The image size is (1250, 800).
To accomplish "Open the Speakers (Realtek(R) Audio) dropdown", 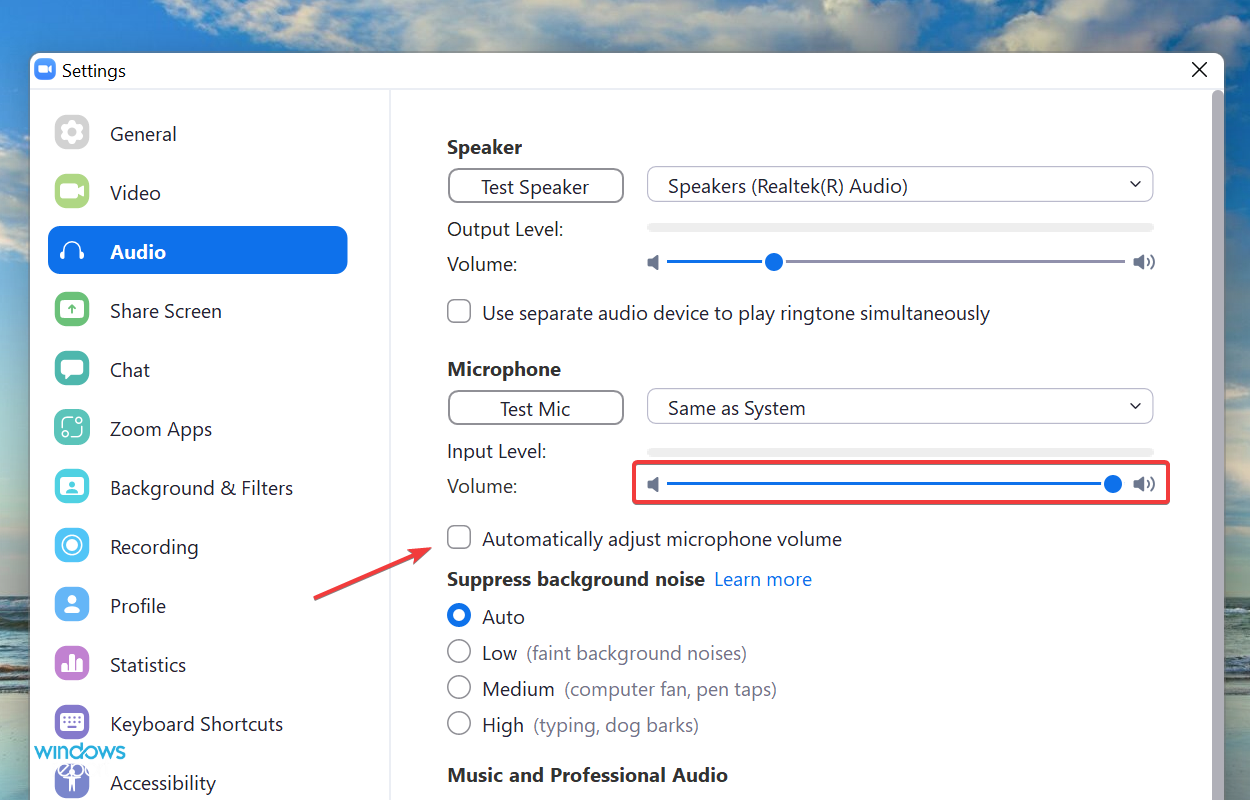I will click(900, 185).
